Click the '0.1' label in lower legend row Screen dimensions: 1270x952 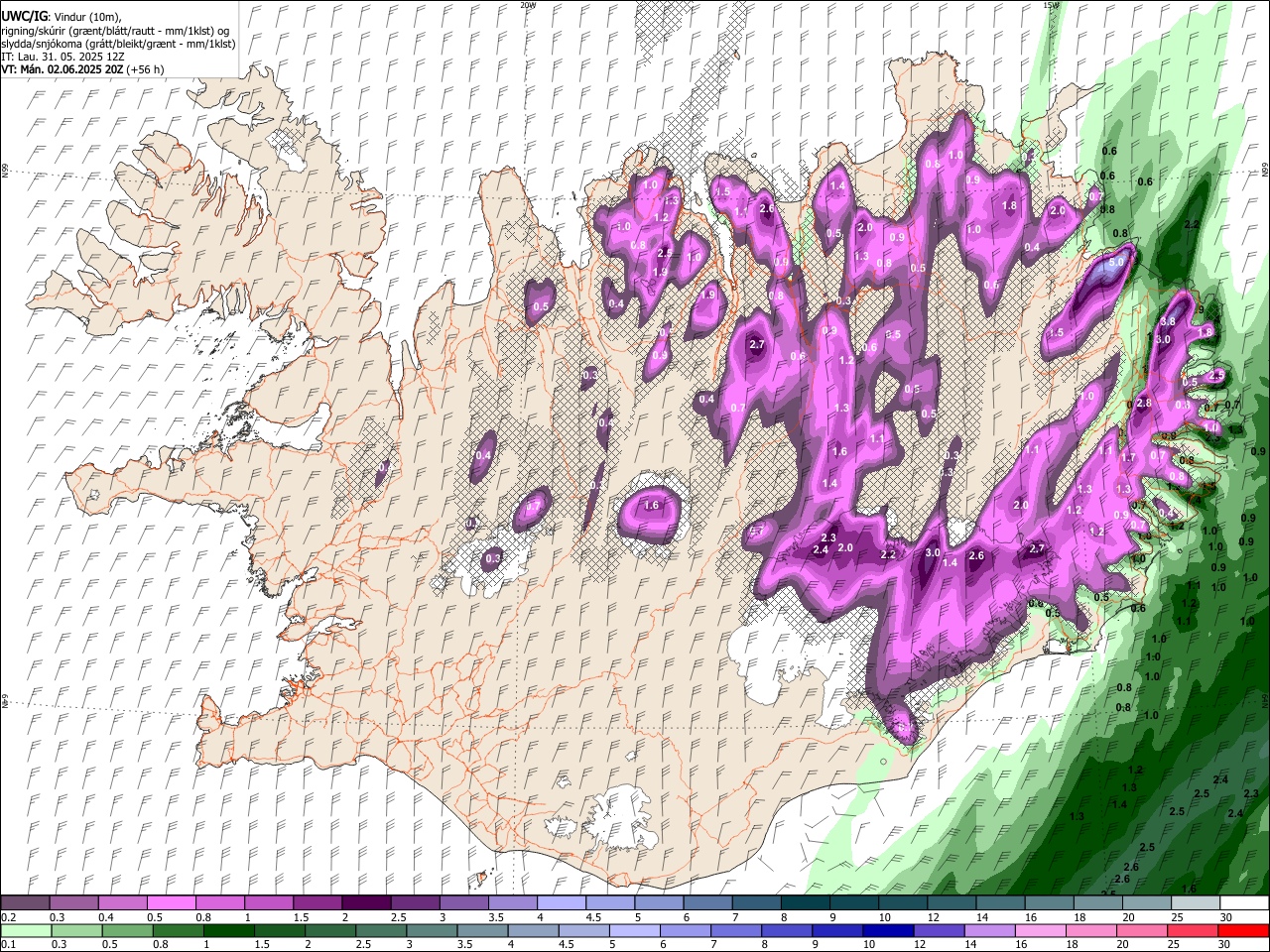[x=9, y=945]
